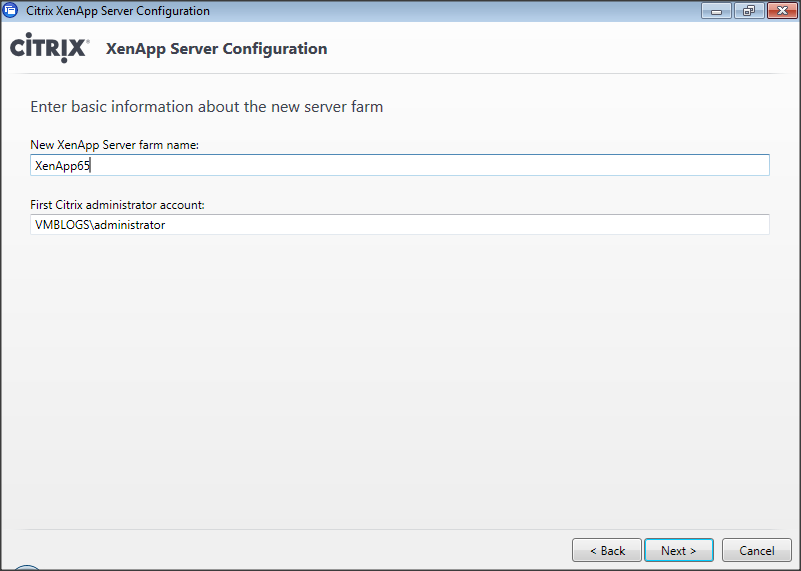
Task: Click the 'First Citrix administrator account:' label
Action: tap(118, 205)
